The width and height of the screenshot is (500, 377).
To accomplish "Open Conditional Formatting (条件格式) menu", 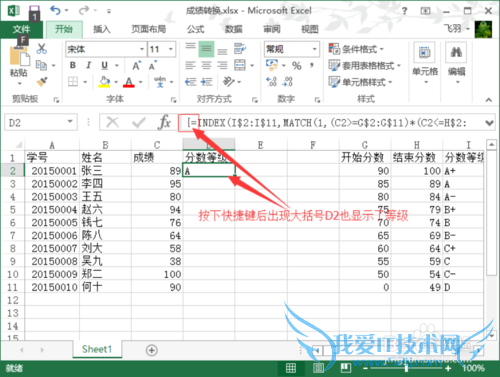I will click(x=356, y=49).
